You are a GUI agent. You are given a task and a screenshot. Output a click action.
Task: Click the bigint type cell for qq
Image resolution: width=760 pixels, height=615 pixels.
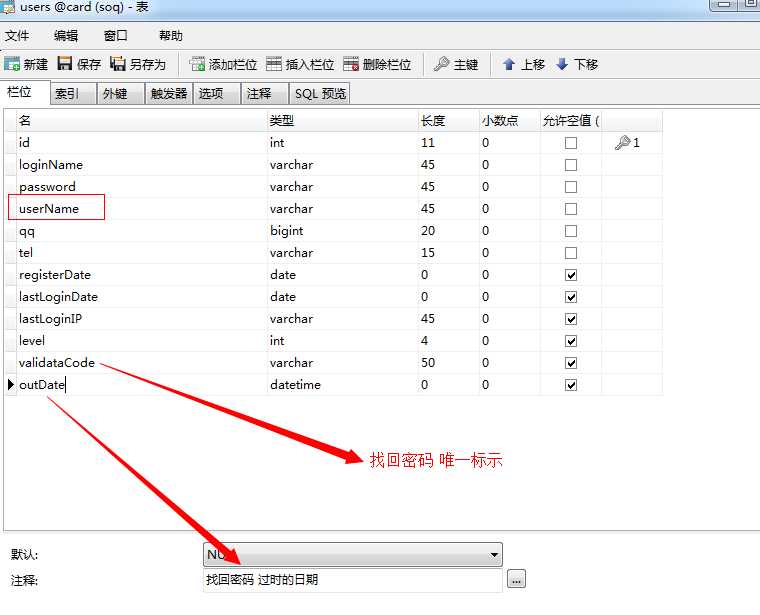click(343, 231)
